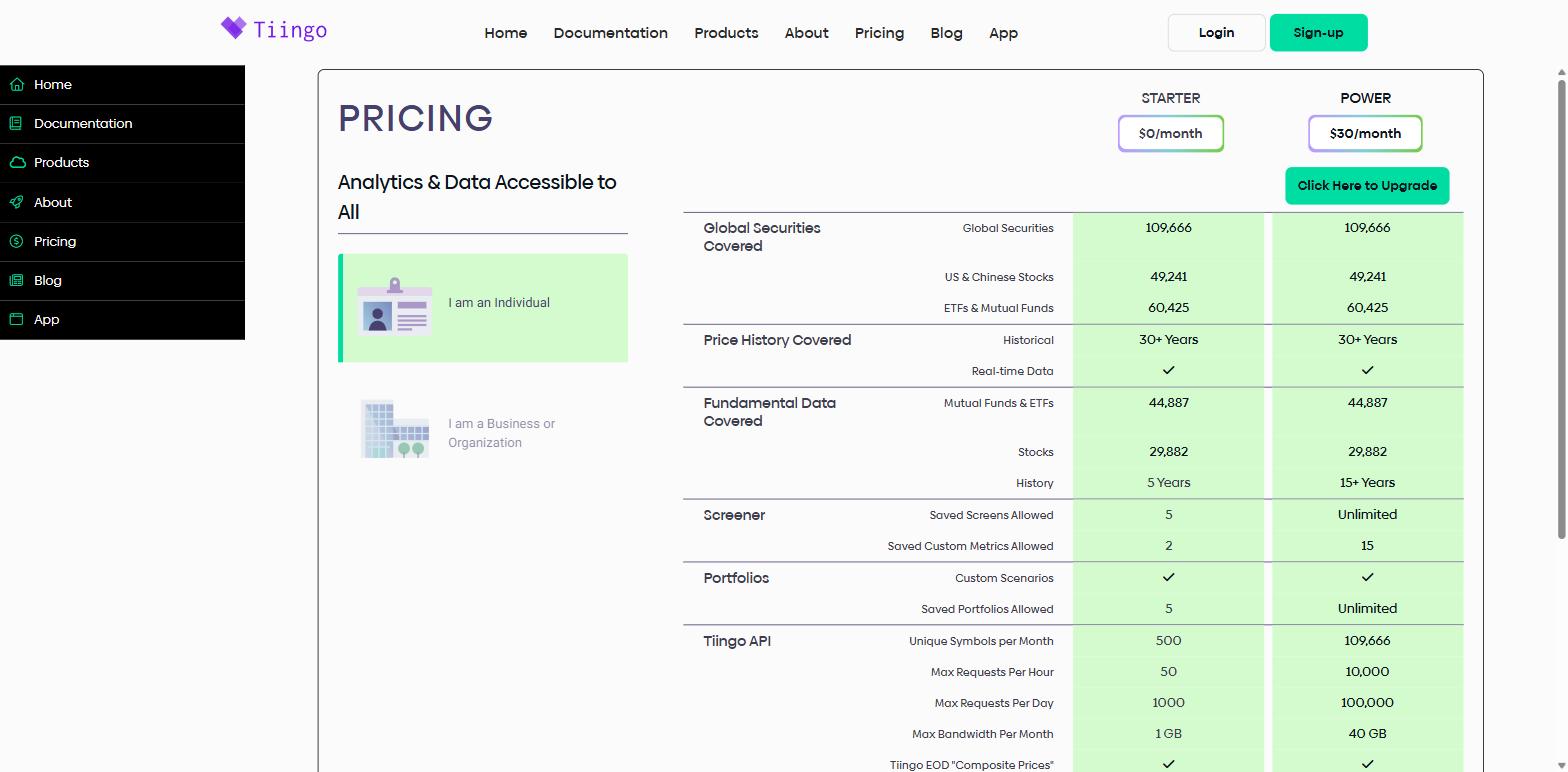
Task: Open App in the top navigation
Action: pos(1004,33)
